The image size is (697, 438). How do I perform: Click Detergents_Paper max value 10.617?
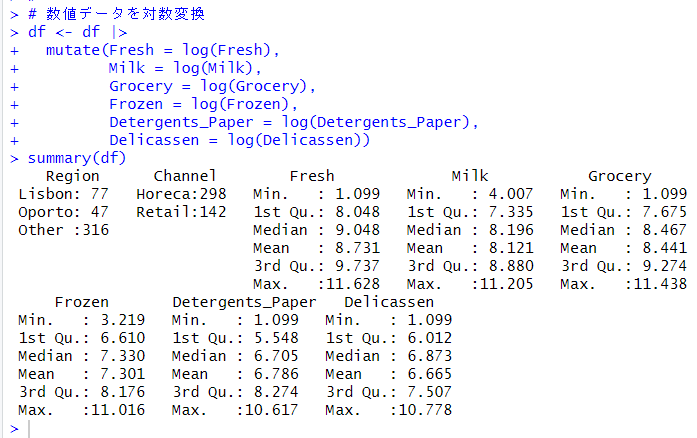pos(272,410)
